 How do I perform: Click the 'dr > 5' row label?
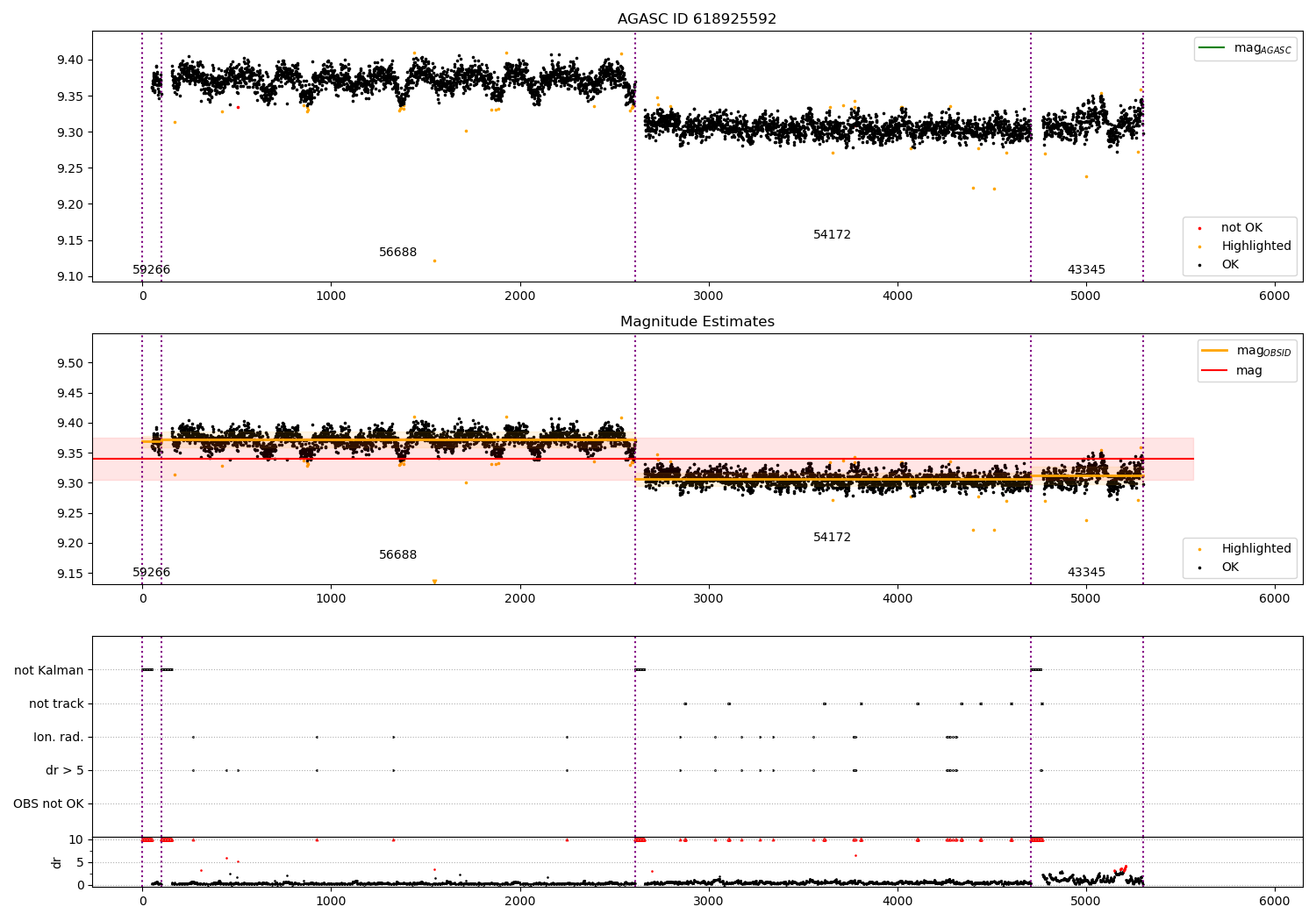65,770
